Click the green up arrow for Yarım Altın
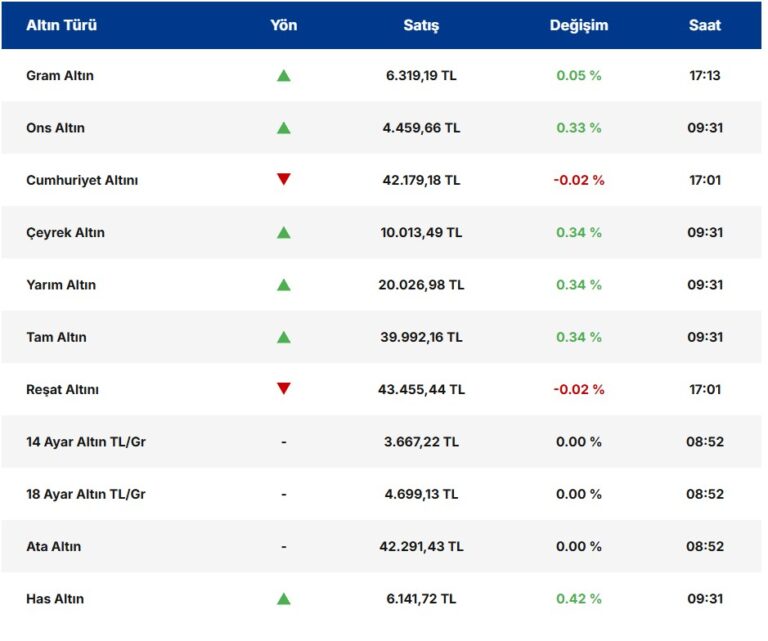The image size is (768, 641). tap(284, 285)
